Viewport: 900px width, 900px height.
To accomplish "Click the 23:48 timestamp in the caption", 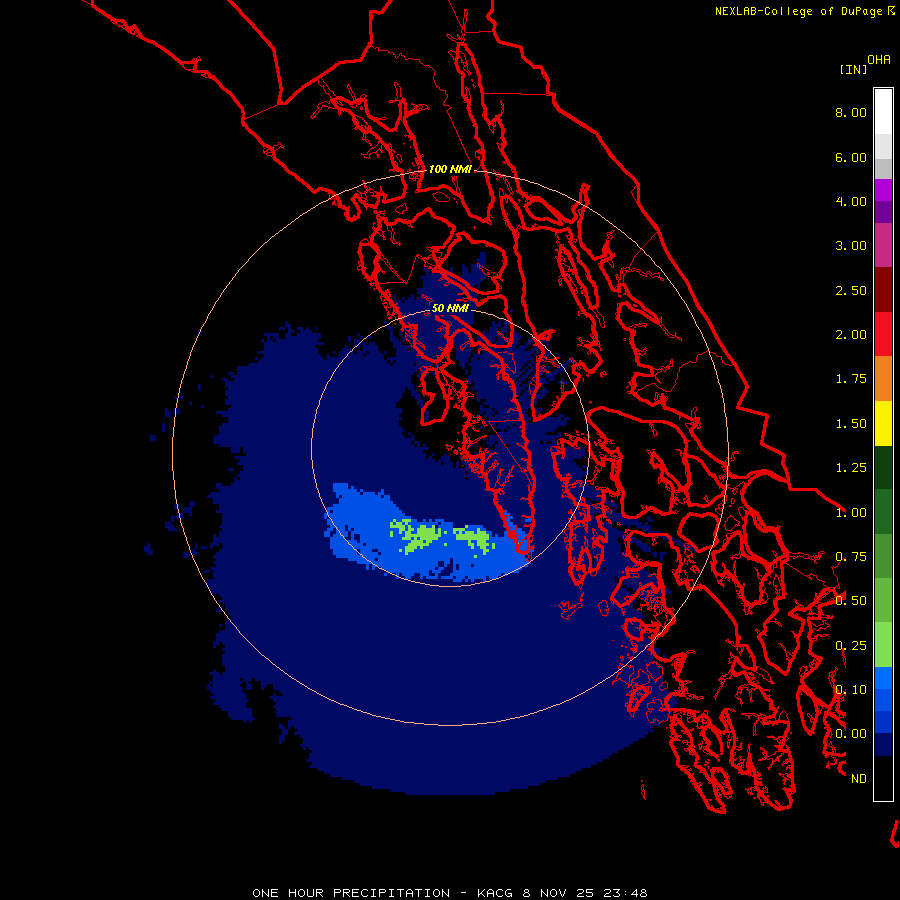I will pyautogui.click(x=625, y=893).
